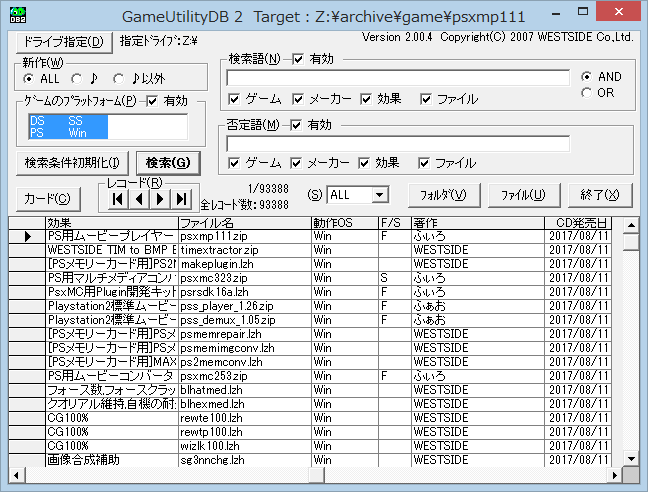Image resolution: width=648 pixels, height=492 pixels.
Task: Click the CD発売日 column header
Action: [582, 223]
